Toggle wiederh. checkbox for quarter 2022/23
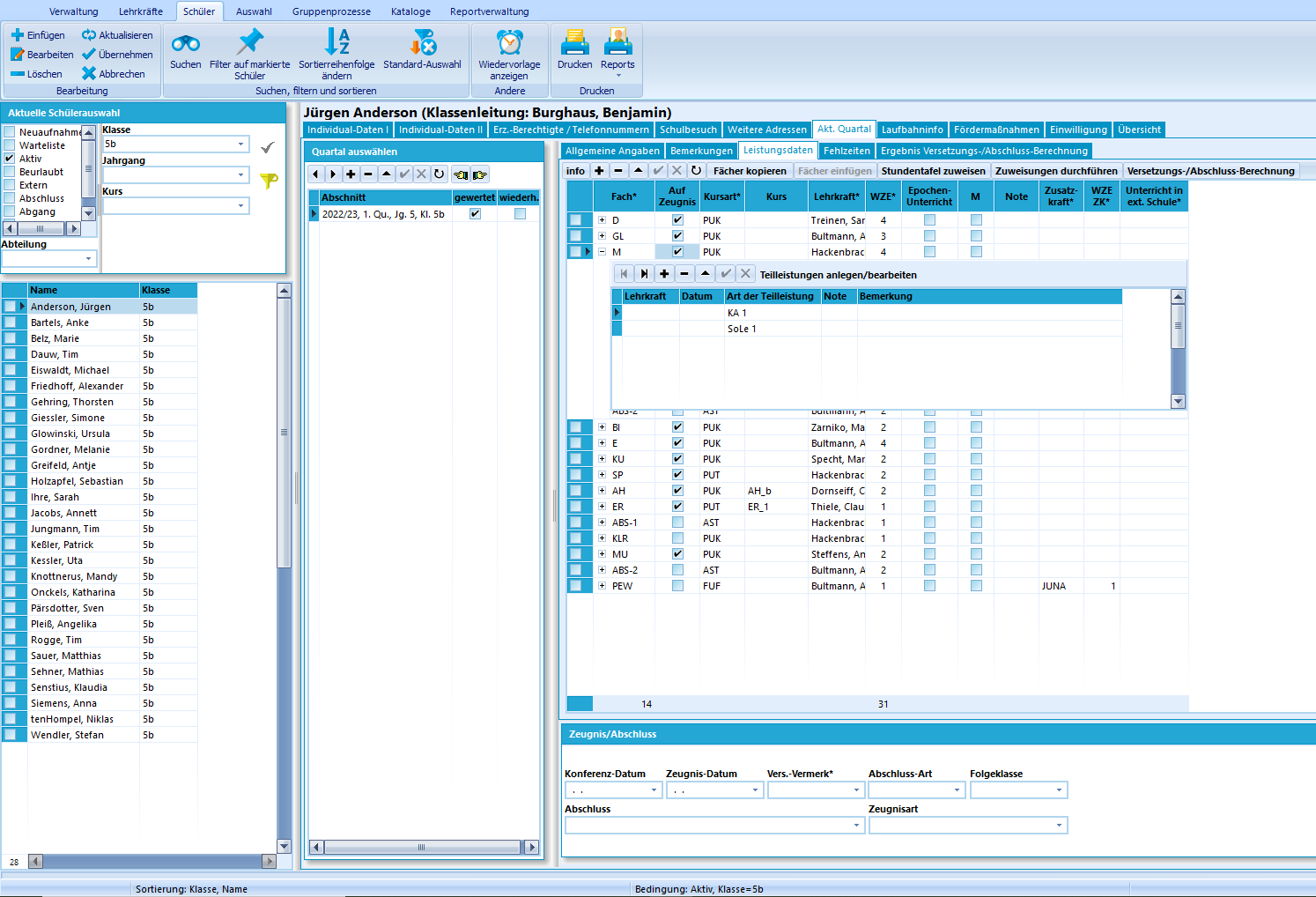 pos(520,214)
